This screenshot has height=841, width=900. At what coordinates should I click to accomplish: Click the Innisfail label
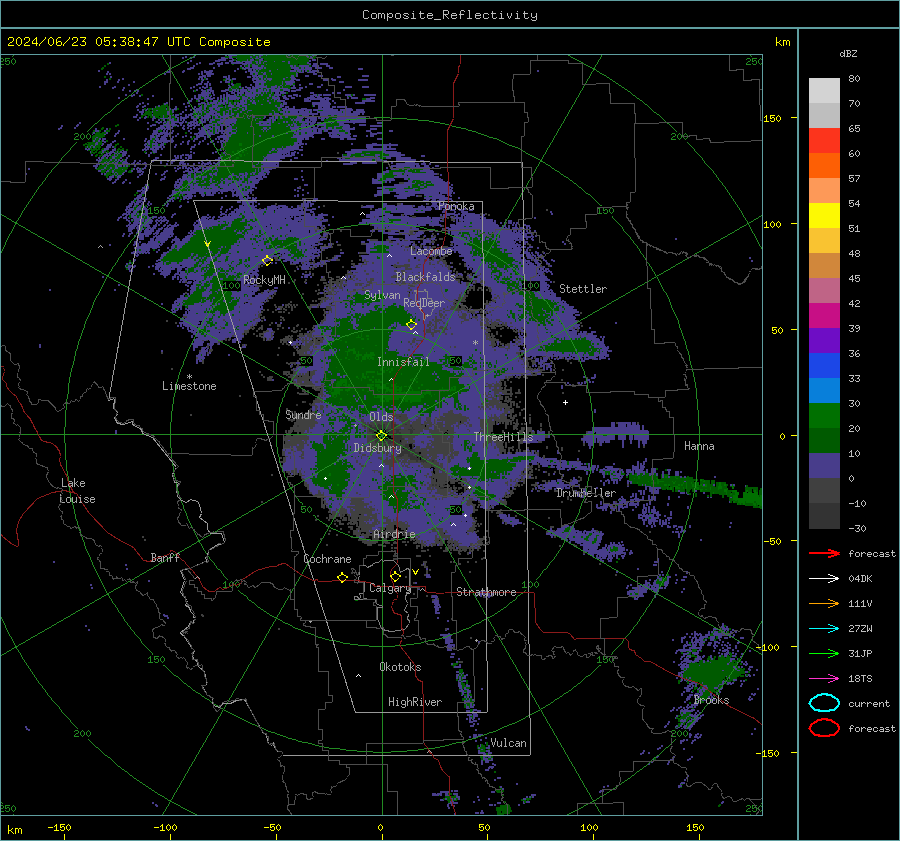point(403,362)
